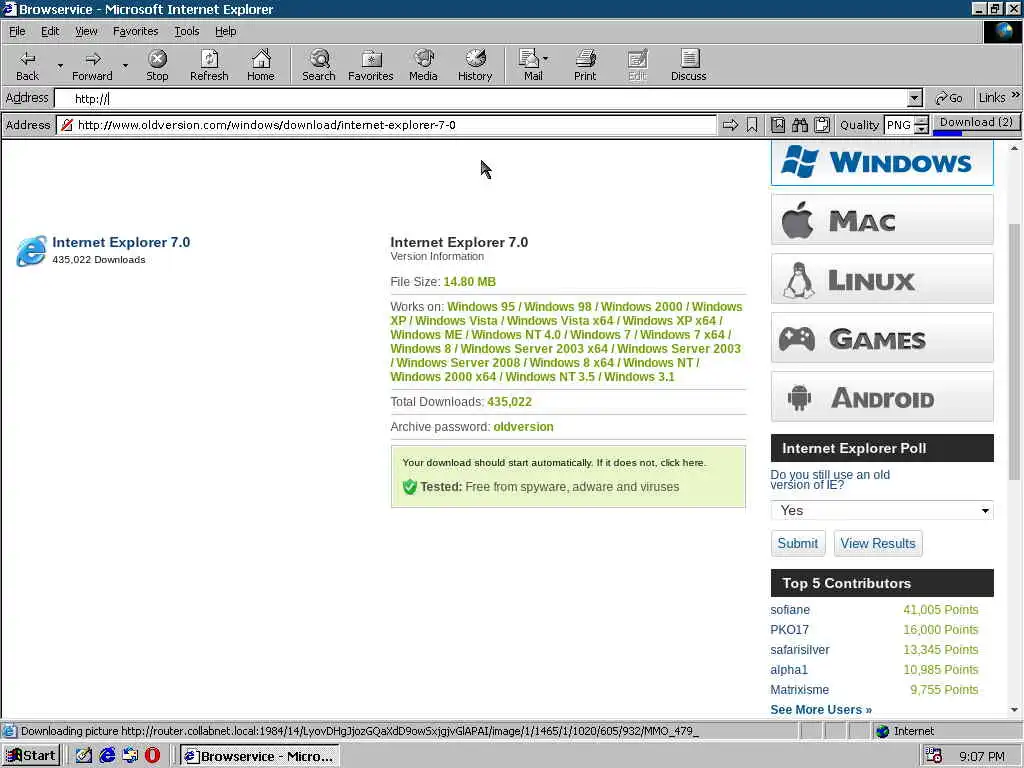Image resolution: width=1024 pixels, height=768 pixels.
Task: Open the Search toolbar button
Action: [x=319, y=65]
